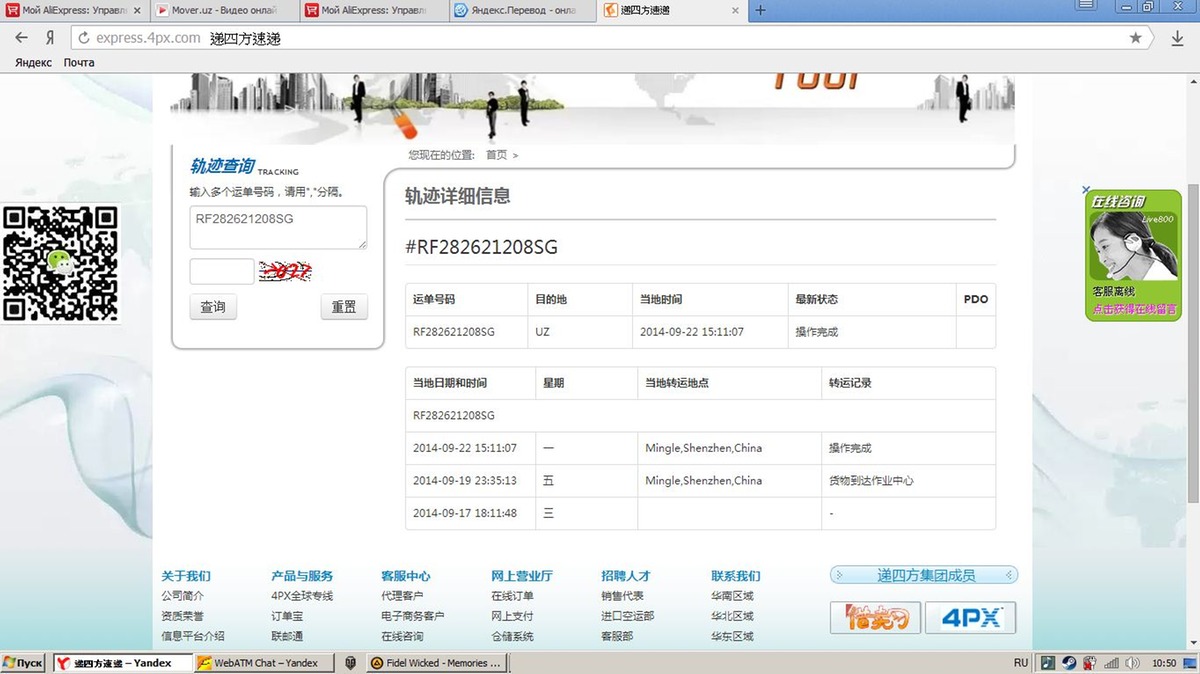Switch to the Mover.uz tab

point(225,10)
